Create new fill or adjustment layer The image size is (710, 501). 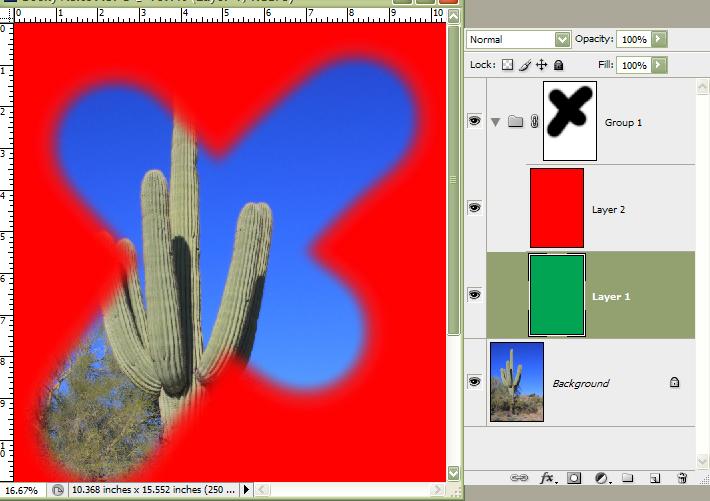603,479
